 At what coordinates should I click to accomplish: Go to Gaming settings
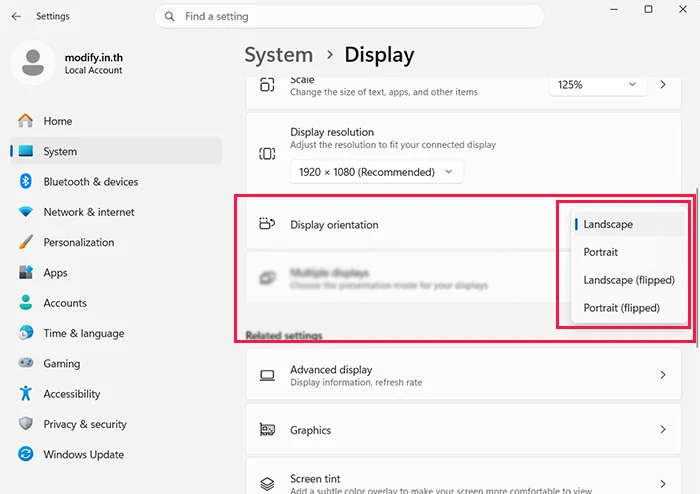click(116, 364)
